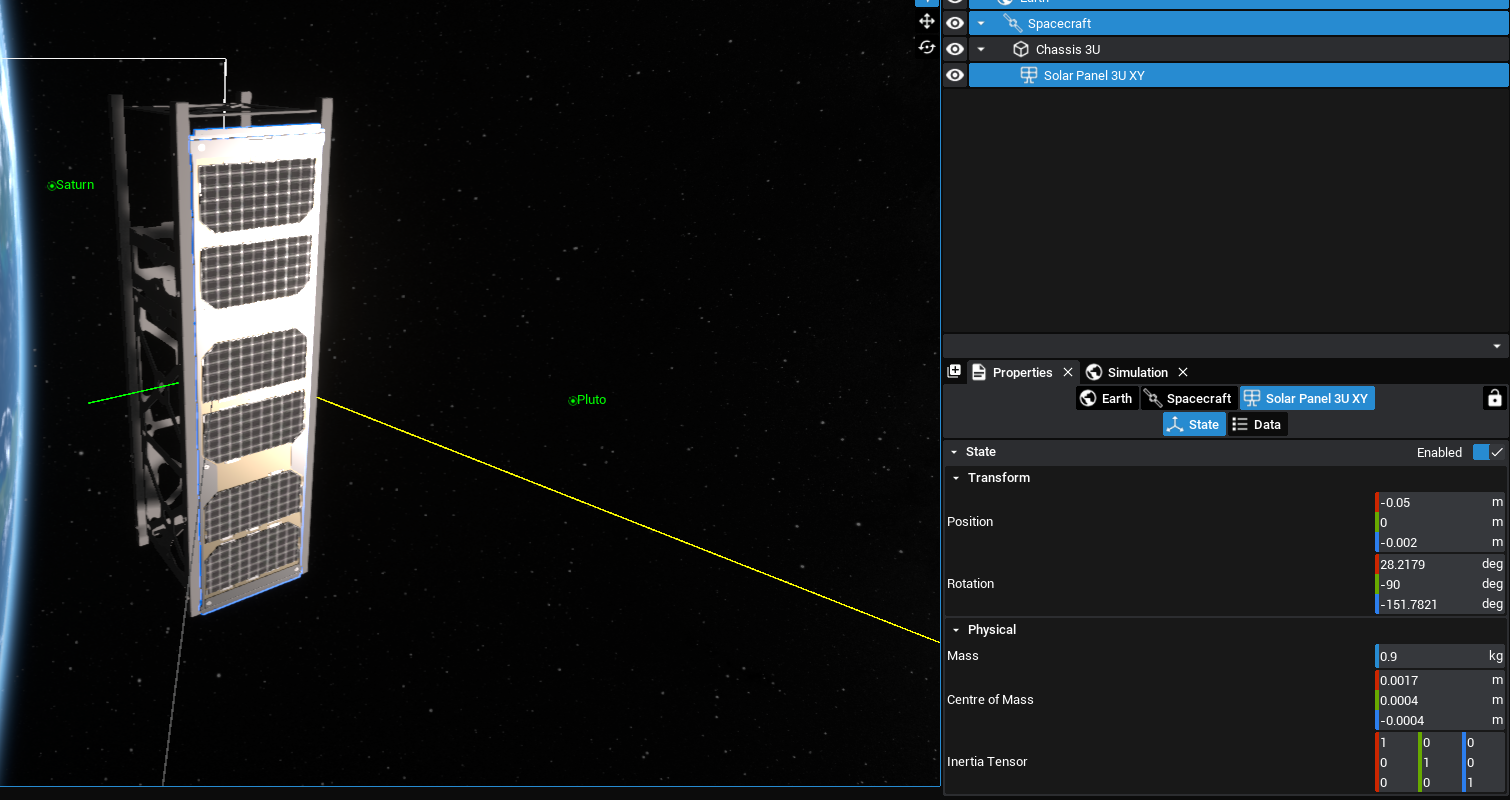1510x800 pixels.
Task: Collapse the Transform section
Action: coord(956,478)
